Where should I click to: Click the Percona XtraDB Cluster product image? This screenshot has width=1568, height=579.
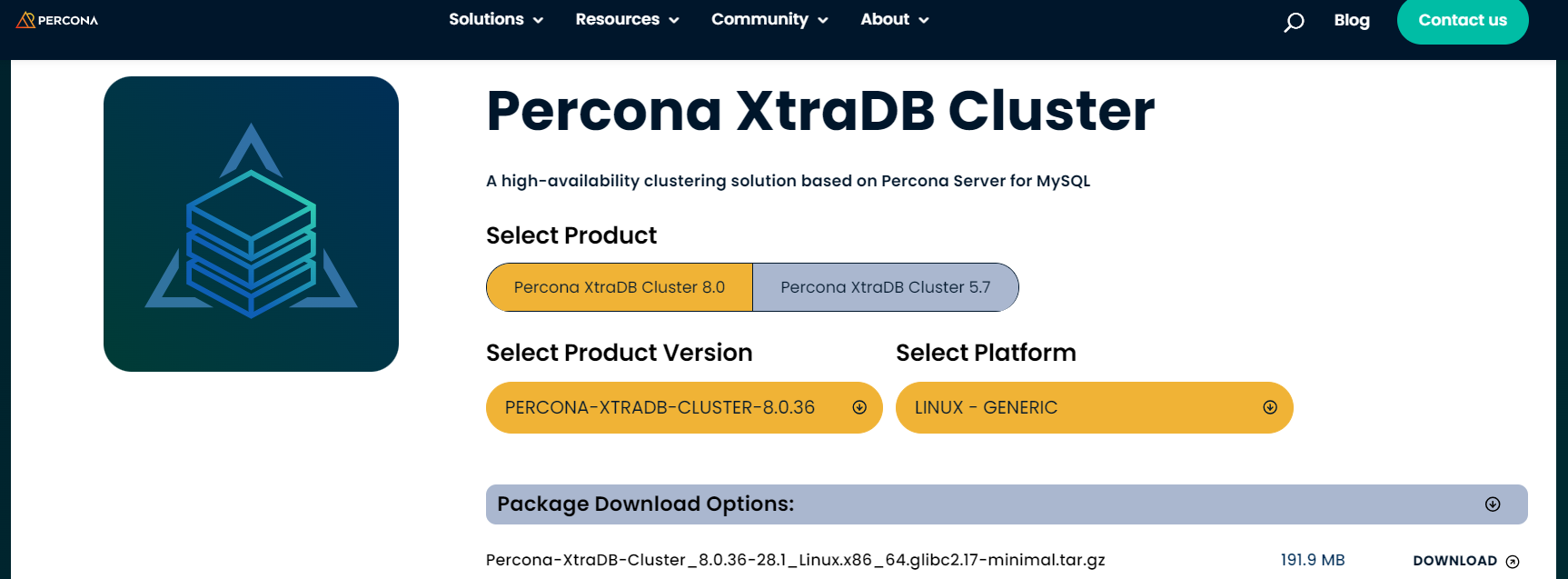[251, 224]
